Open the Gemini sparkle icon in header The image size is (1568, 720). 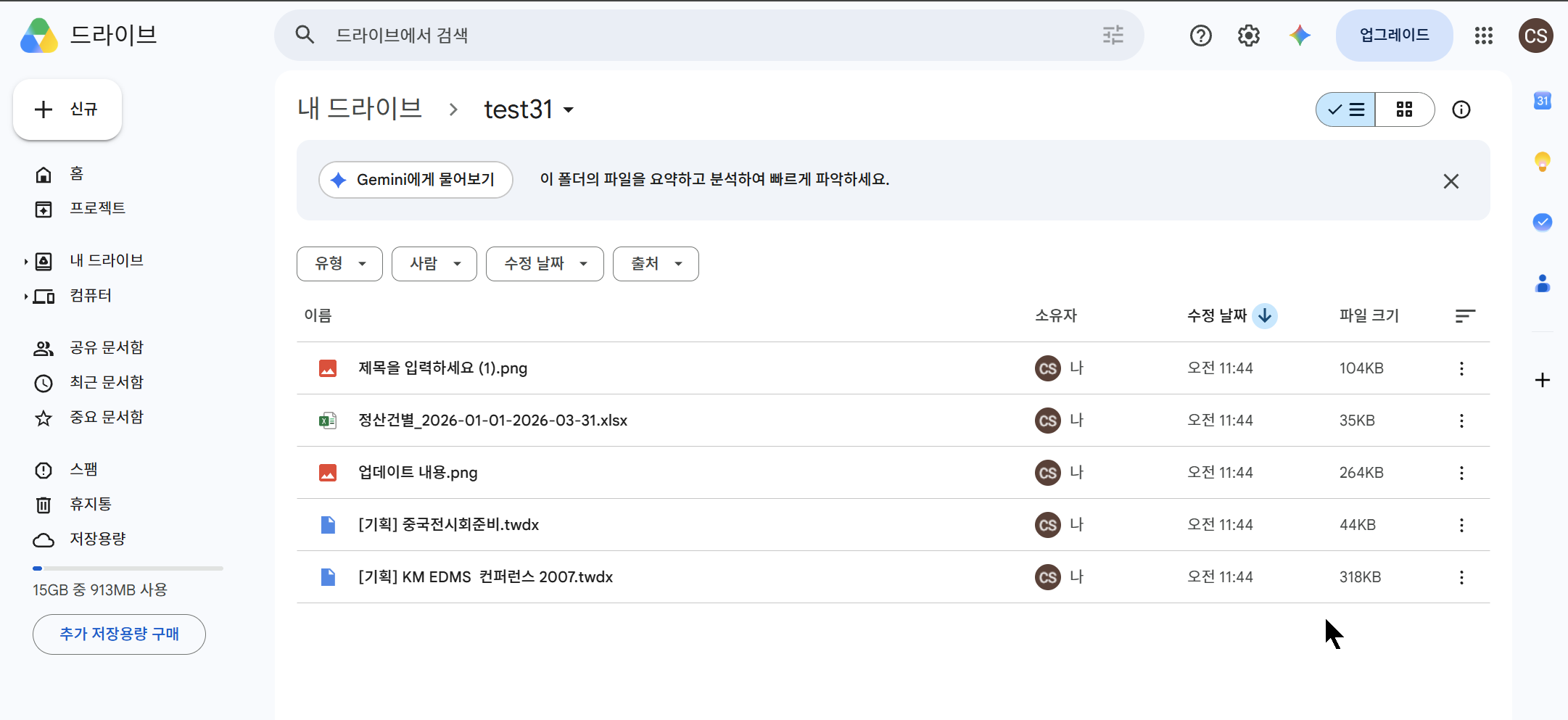[1300, 36]
